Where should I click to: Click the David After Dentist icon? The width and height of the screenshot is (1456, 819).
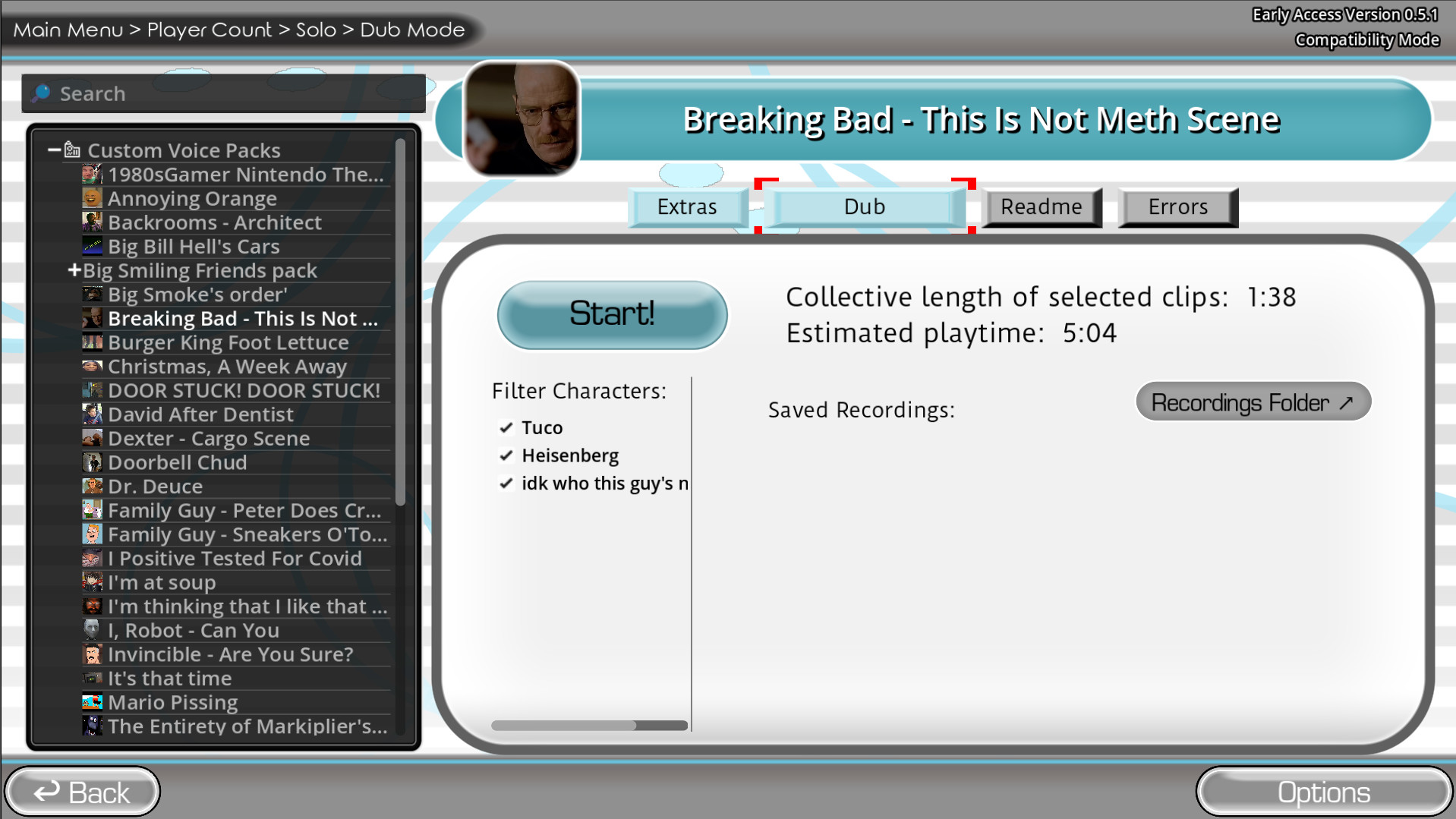(x=92, y=414)
